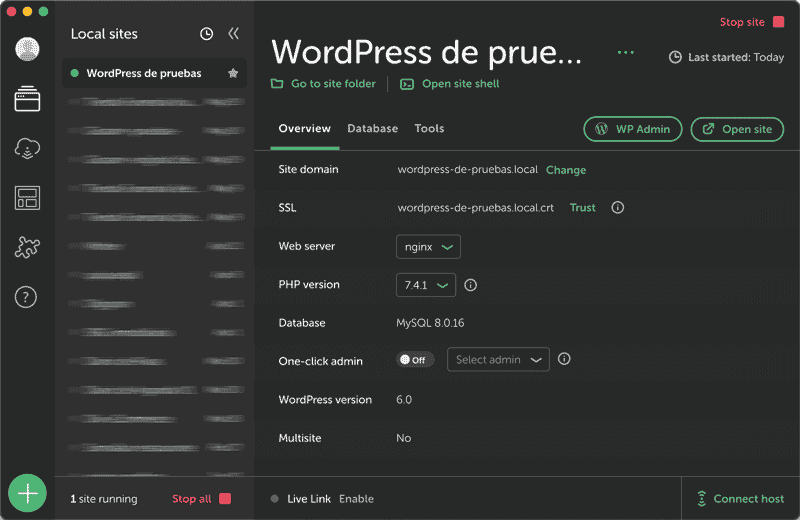Click wordpress-de-pruebas.local domain text

point(467,169)
